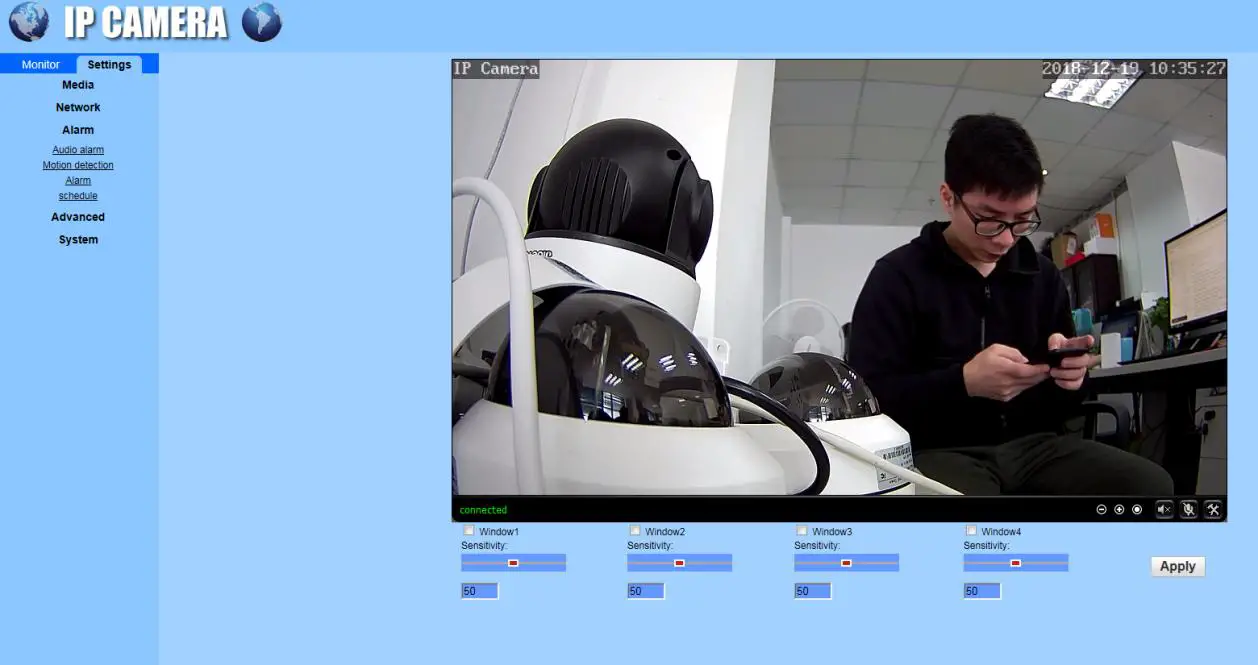This screenshot has height=665, width=1258.
Task: Mute the speaker using the muted audio icon
Action: (1163, 509)
